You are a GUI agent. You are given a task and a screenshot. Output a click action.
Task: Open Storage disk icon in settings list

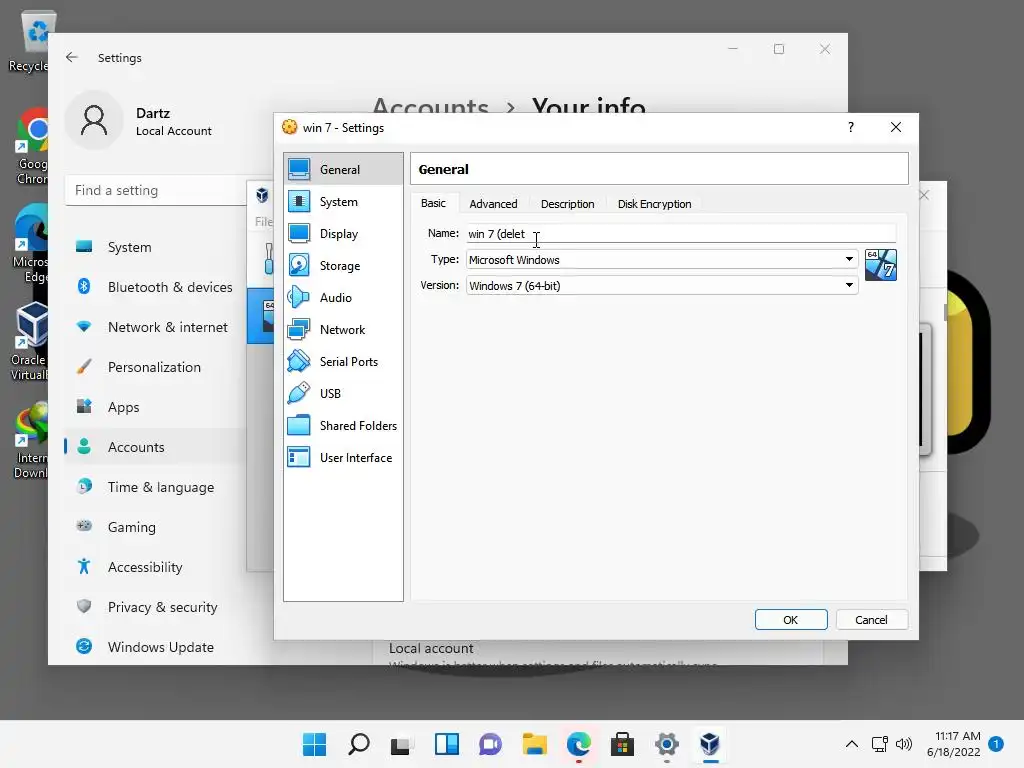pyautogui.click(x=299, y=265)
